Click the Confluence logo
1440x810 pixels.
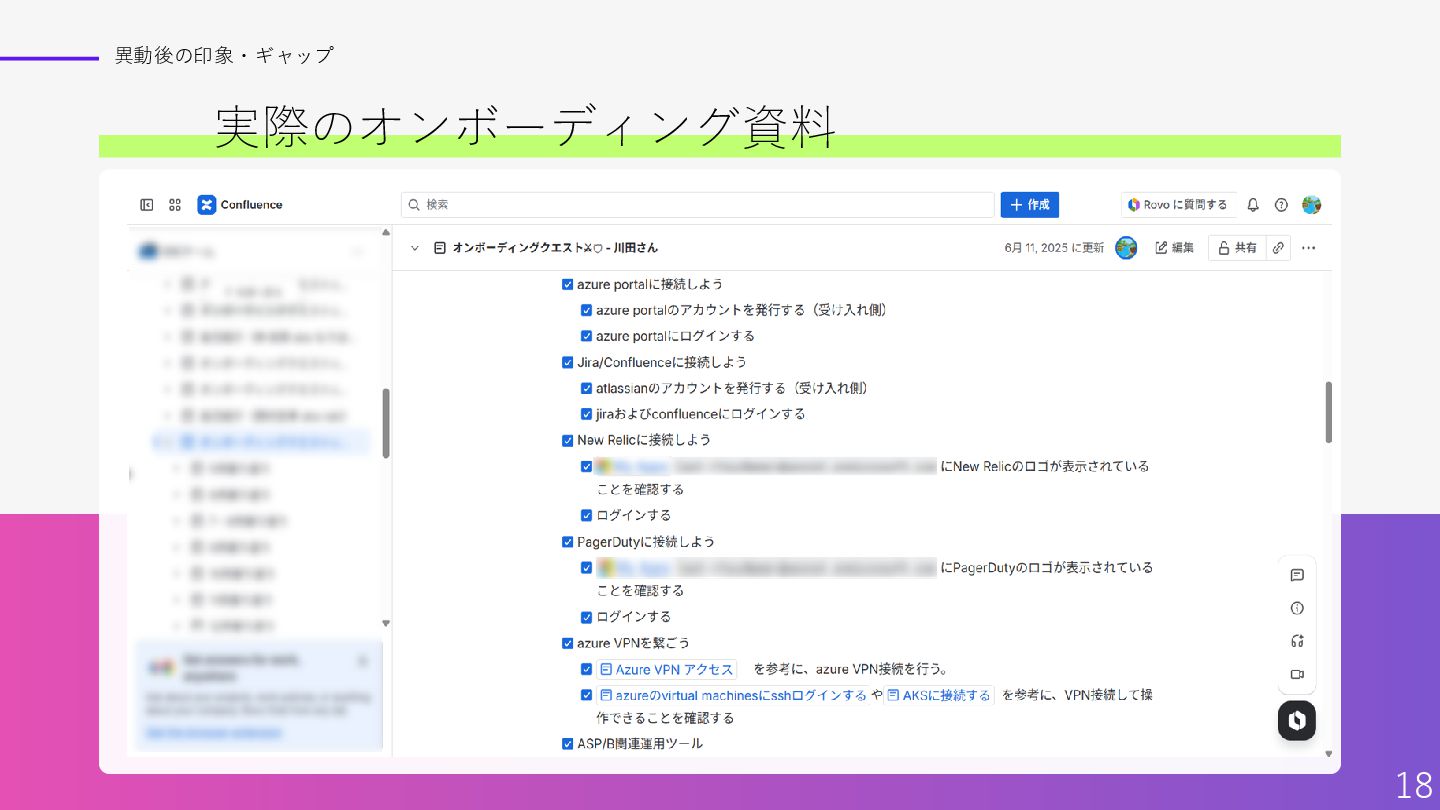(240, 205)
